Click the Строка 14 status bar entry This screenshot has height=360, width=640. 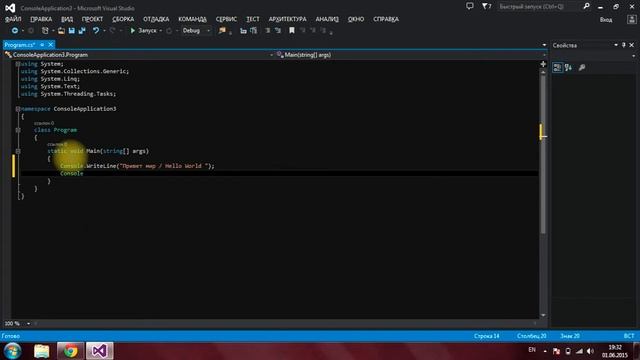(487, 336)
